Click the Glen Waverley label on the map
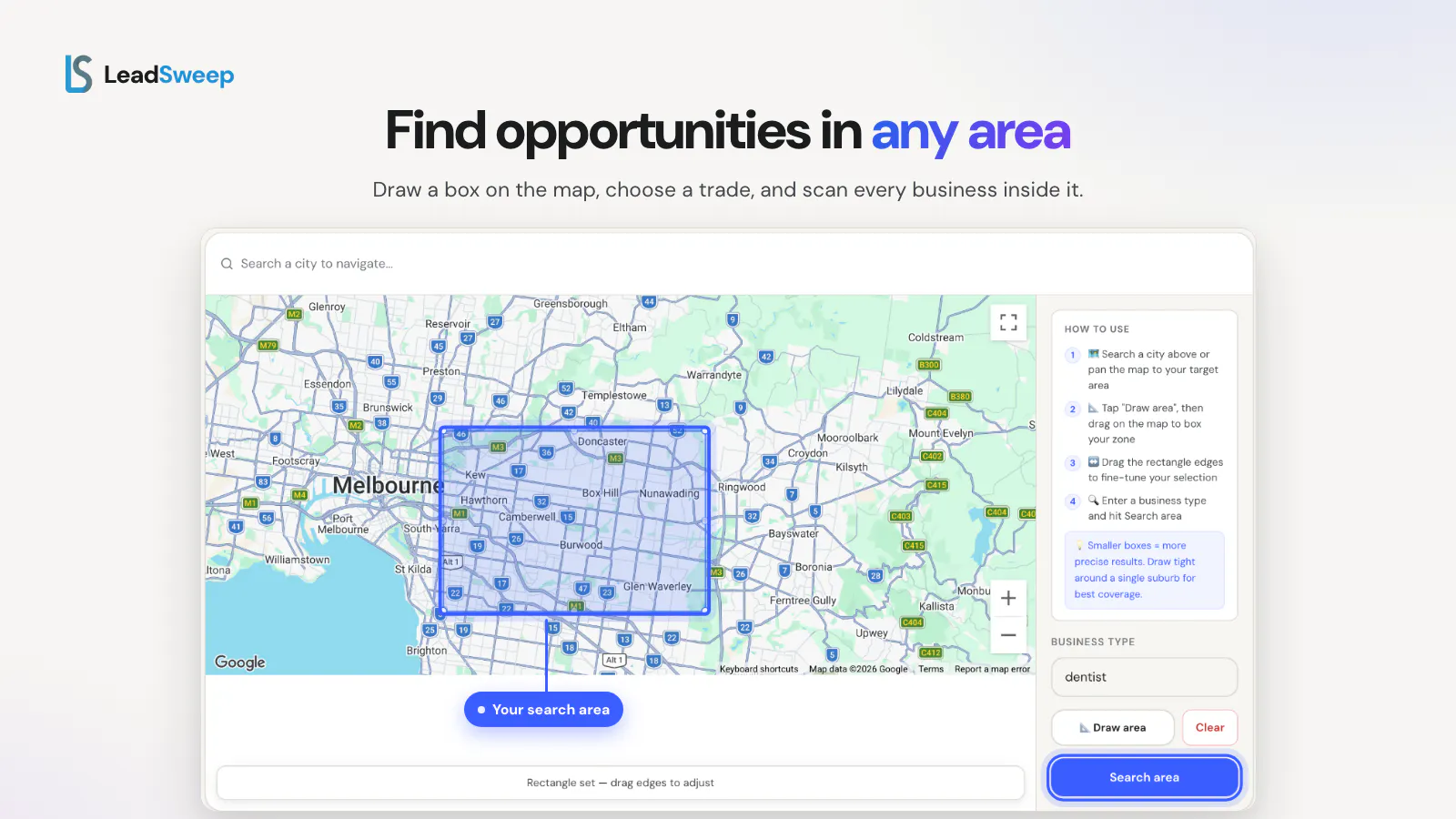The height and width of the screenshot is (819, 1456). [657, 587]
